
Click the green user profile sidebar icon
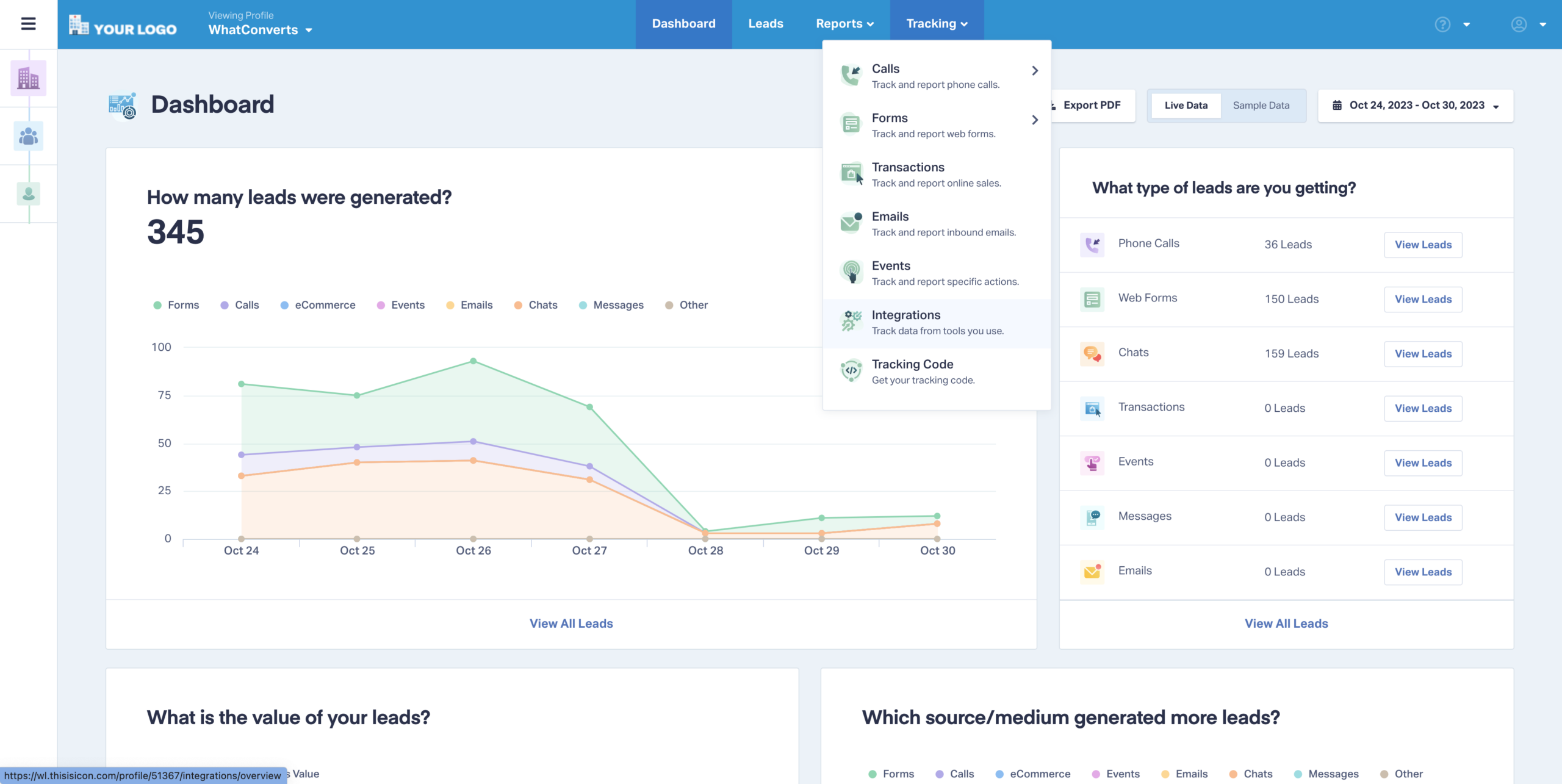coord(28,193)
